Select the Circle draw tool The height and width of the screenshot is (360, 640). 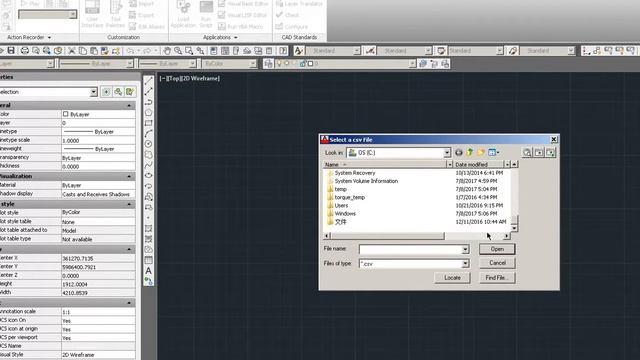149,144
